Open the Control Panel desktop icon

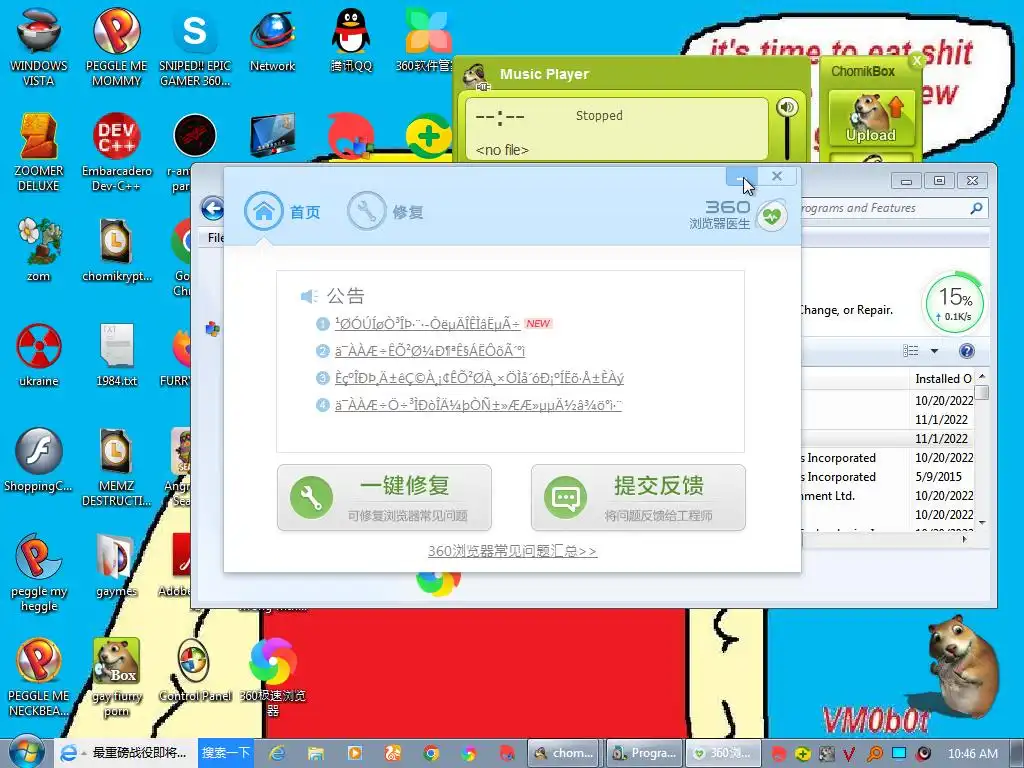(195, 671)
